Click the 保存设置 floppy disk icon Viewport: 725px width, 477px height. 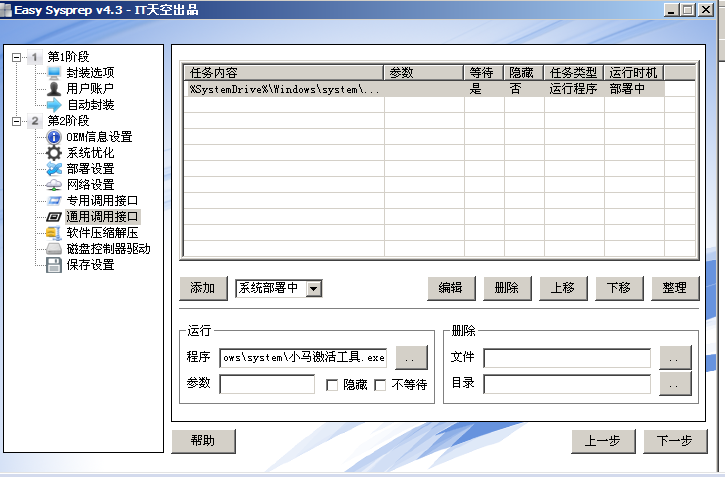click(x=54, y=265)
